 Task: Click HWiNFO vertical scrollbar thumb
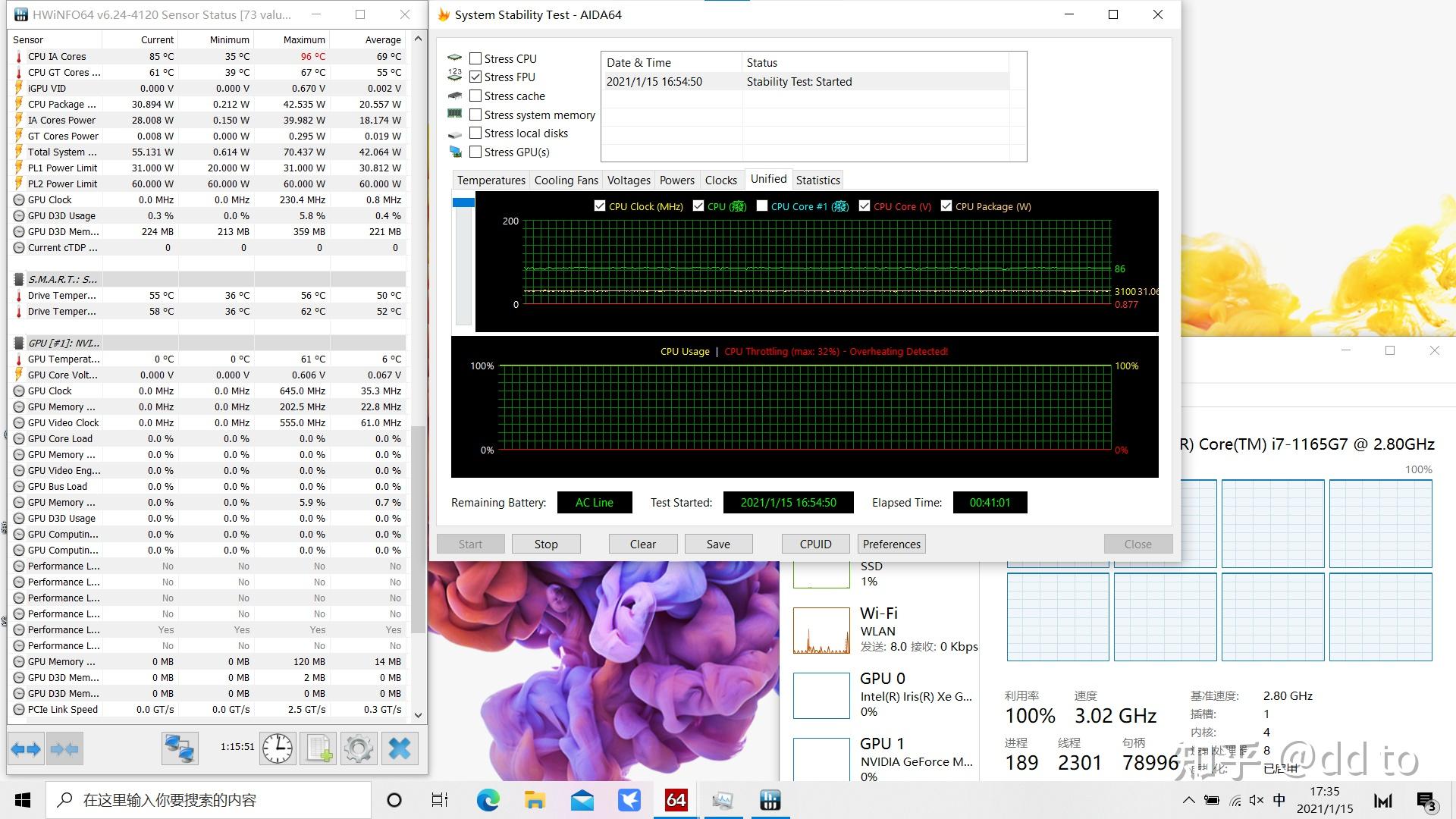(x=418, y=529)
